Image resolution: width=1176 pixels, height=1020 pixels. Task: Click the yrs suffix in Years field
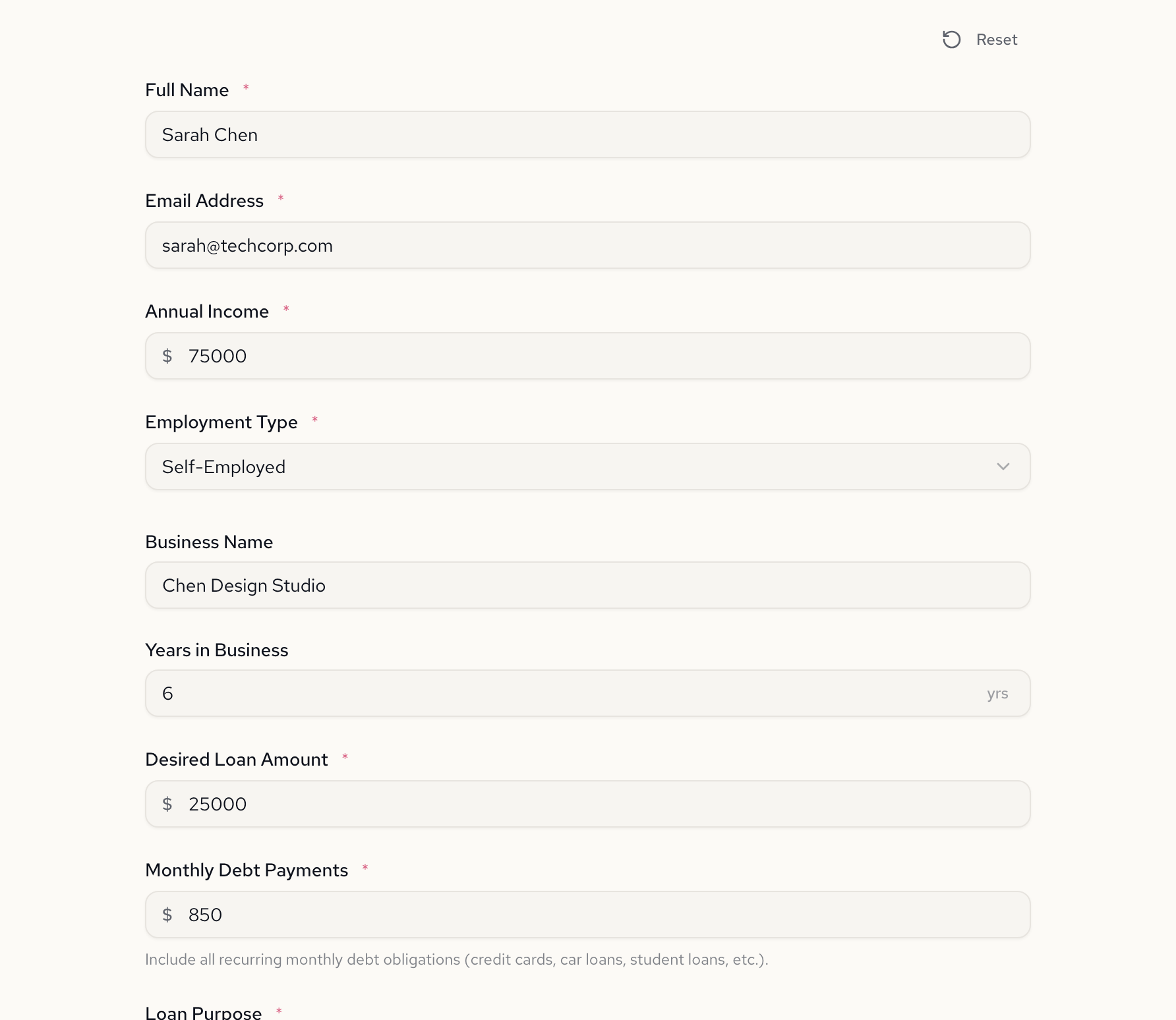point(997,693)
